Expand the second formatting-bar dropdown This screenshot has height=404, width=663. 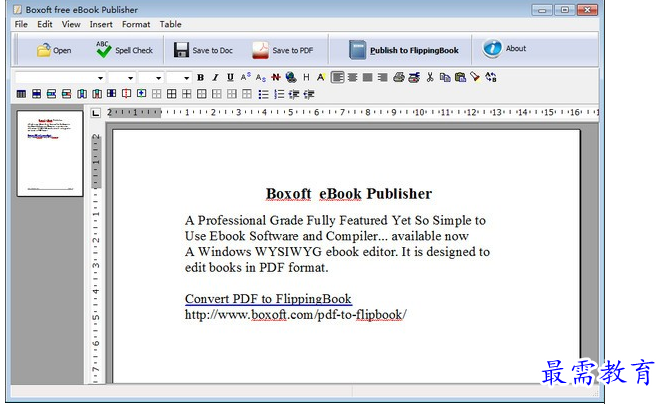[x=130, y=78]
